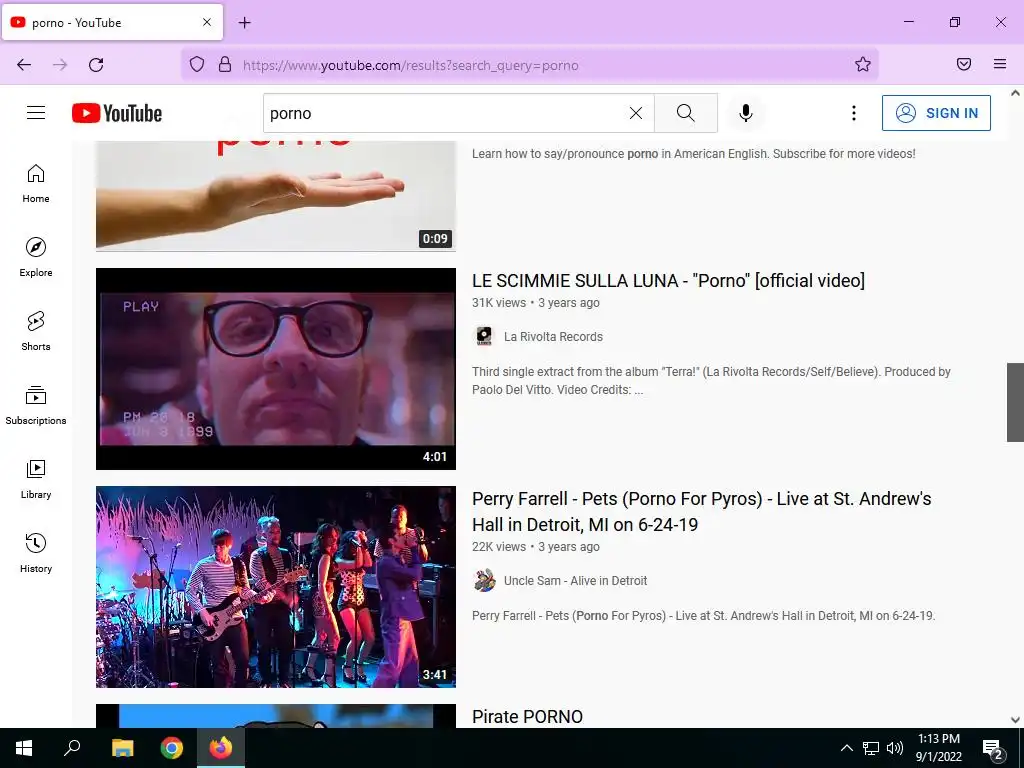The image size is (1024, 768).
Task: Click the scrollbar up arrow
Action: click(1015, 93)
